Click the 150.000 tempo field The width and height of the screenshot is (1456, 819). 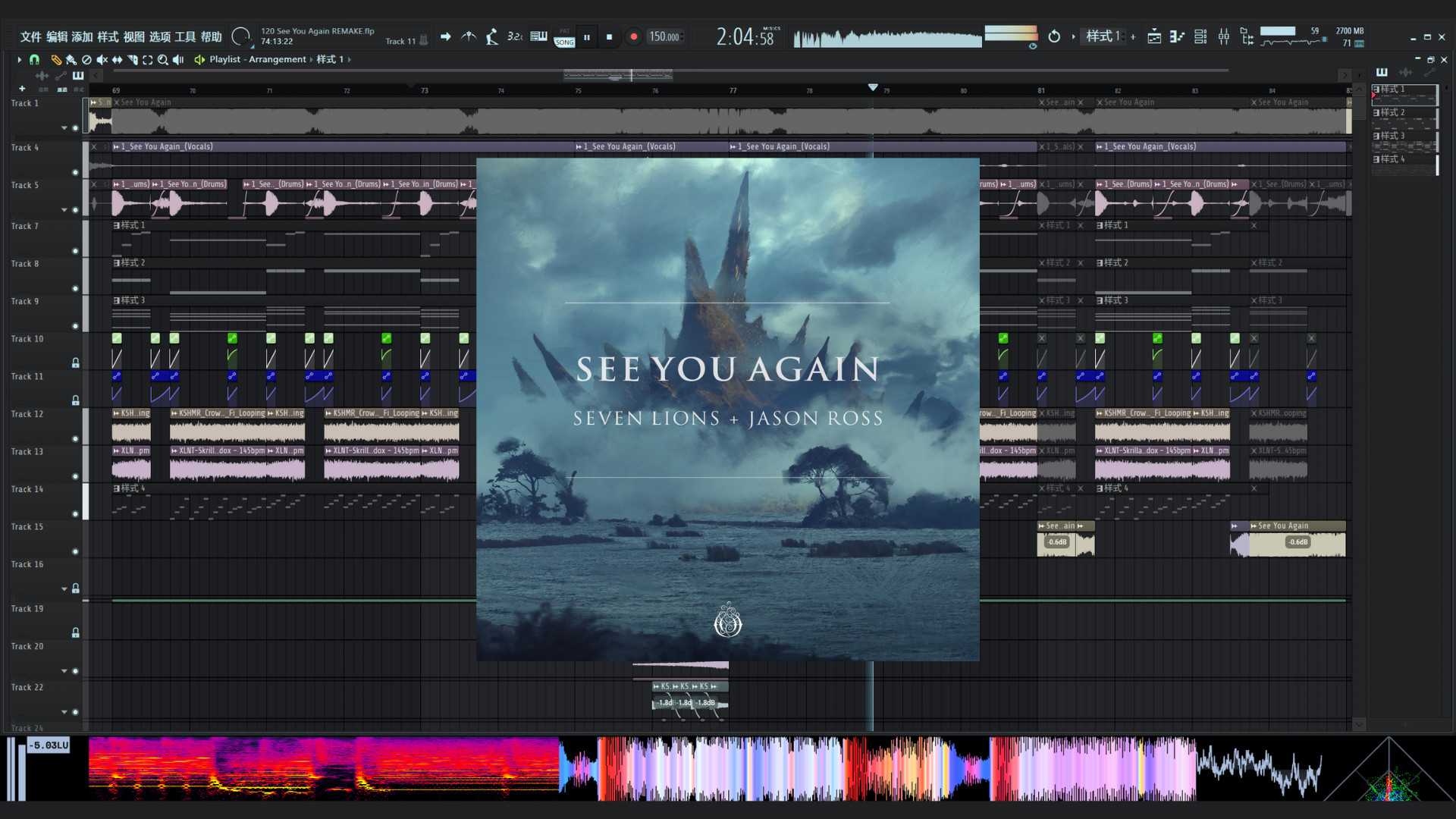[665, 36]
